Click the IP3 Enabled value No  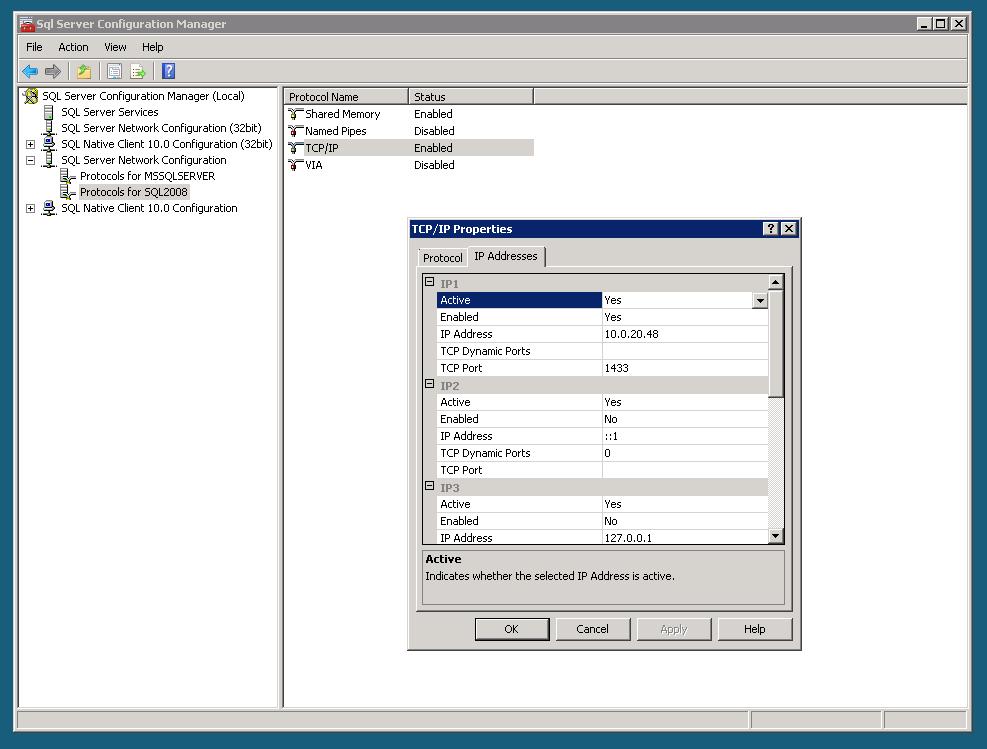685,521
